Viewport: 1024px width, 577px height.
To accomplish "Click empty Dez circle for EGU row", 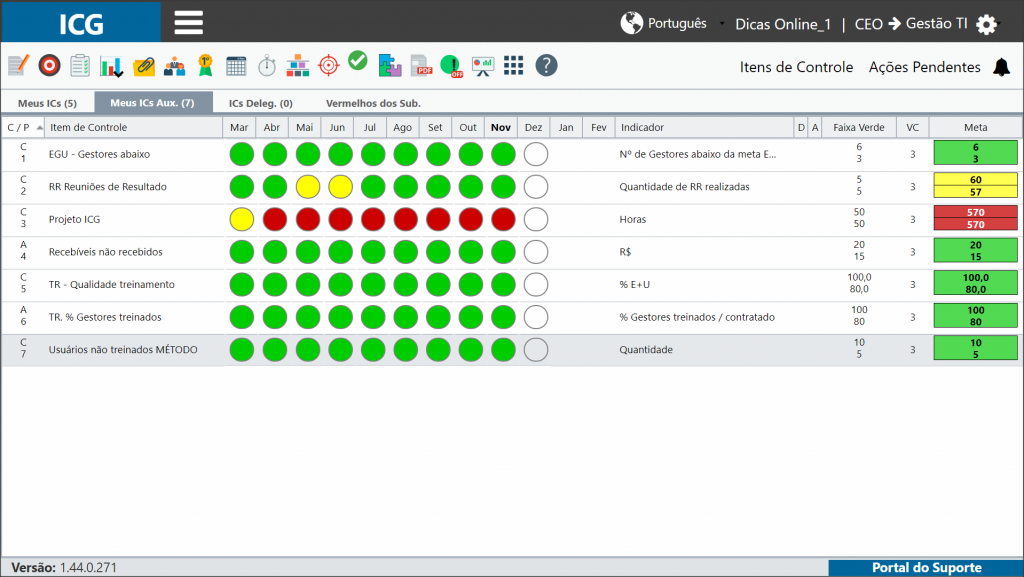I will point(536,154).
